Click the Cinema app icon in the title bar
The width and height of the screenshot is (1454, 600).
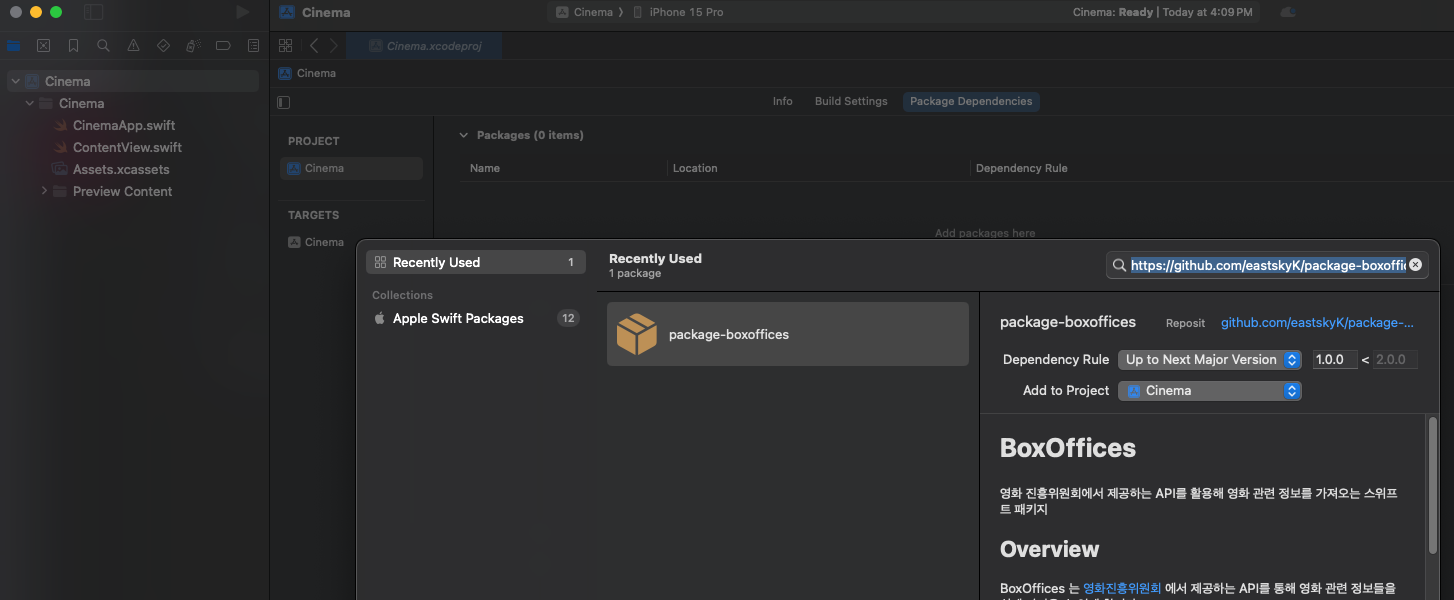(x=287, y=12)
